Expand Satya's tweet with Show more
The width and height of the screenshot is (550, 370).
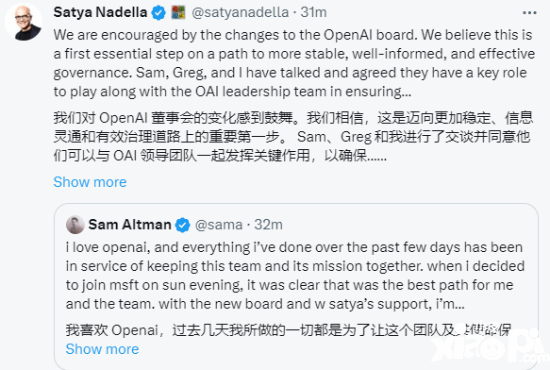(90, 182)
